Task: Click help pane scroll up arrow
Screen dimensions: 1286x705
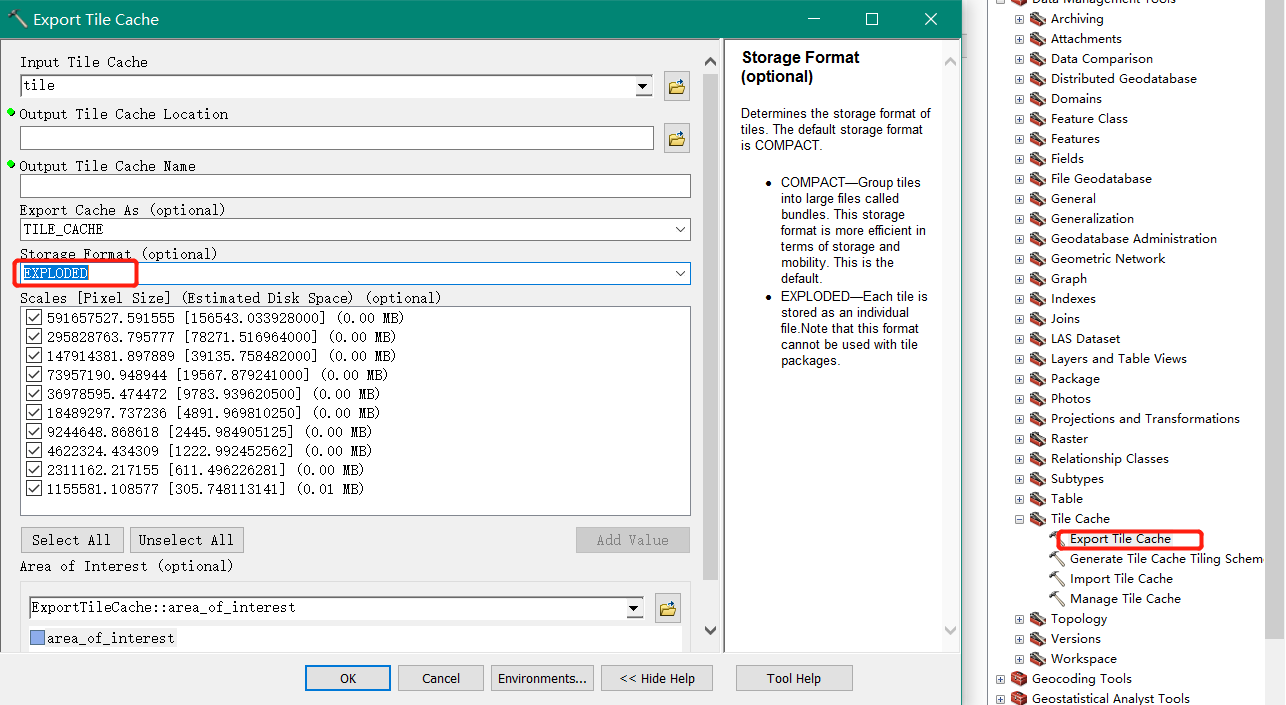Action: tap(950, 60)
